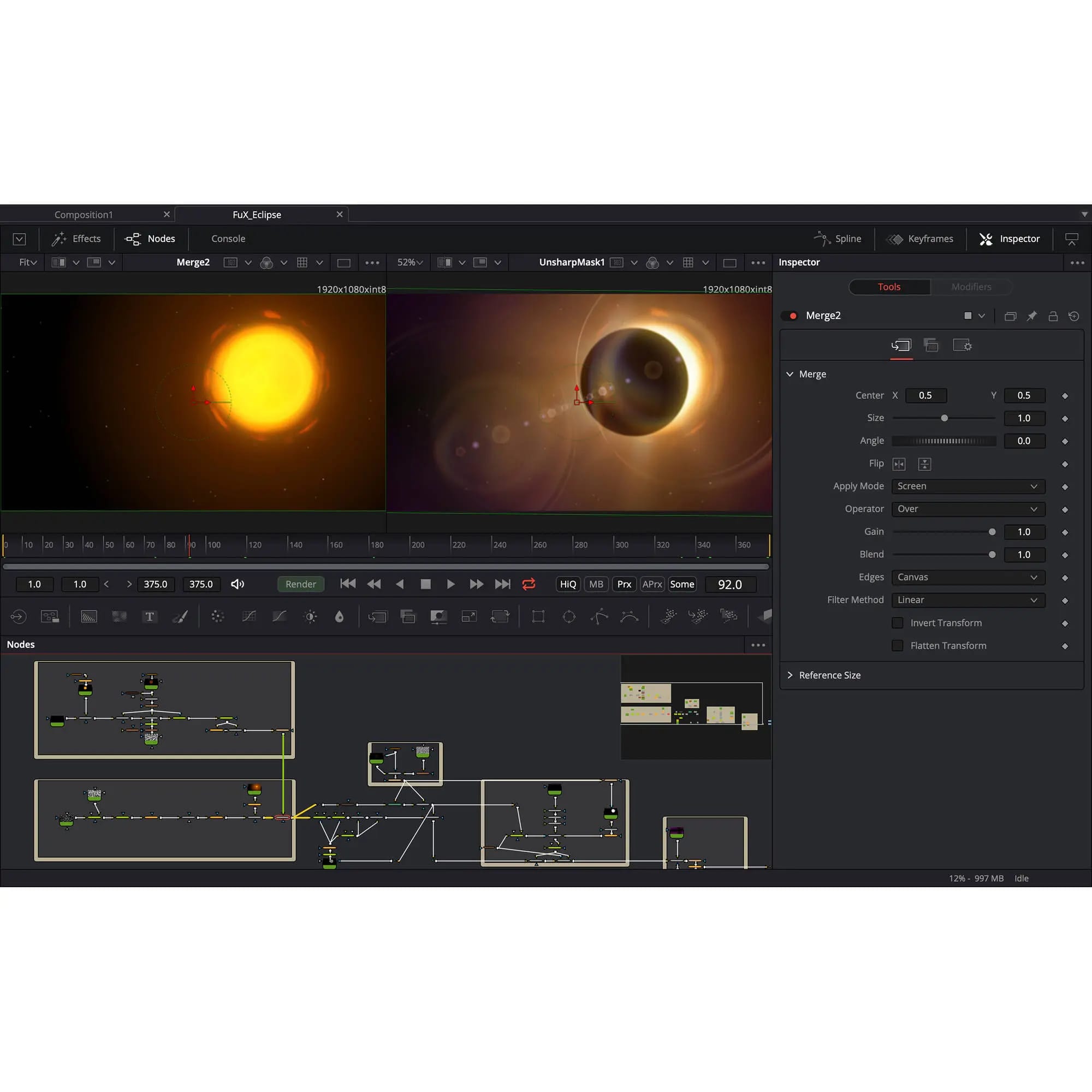Open the Keyframes panel
This screenshot has height=1092, width=1092.
920,239
